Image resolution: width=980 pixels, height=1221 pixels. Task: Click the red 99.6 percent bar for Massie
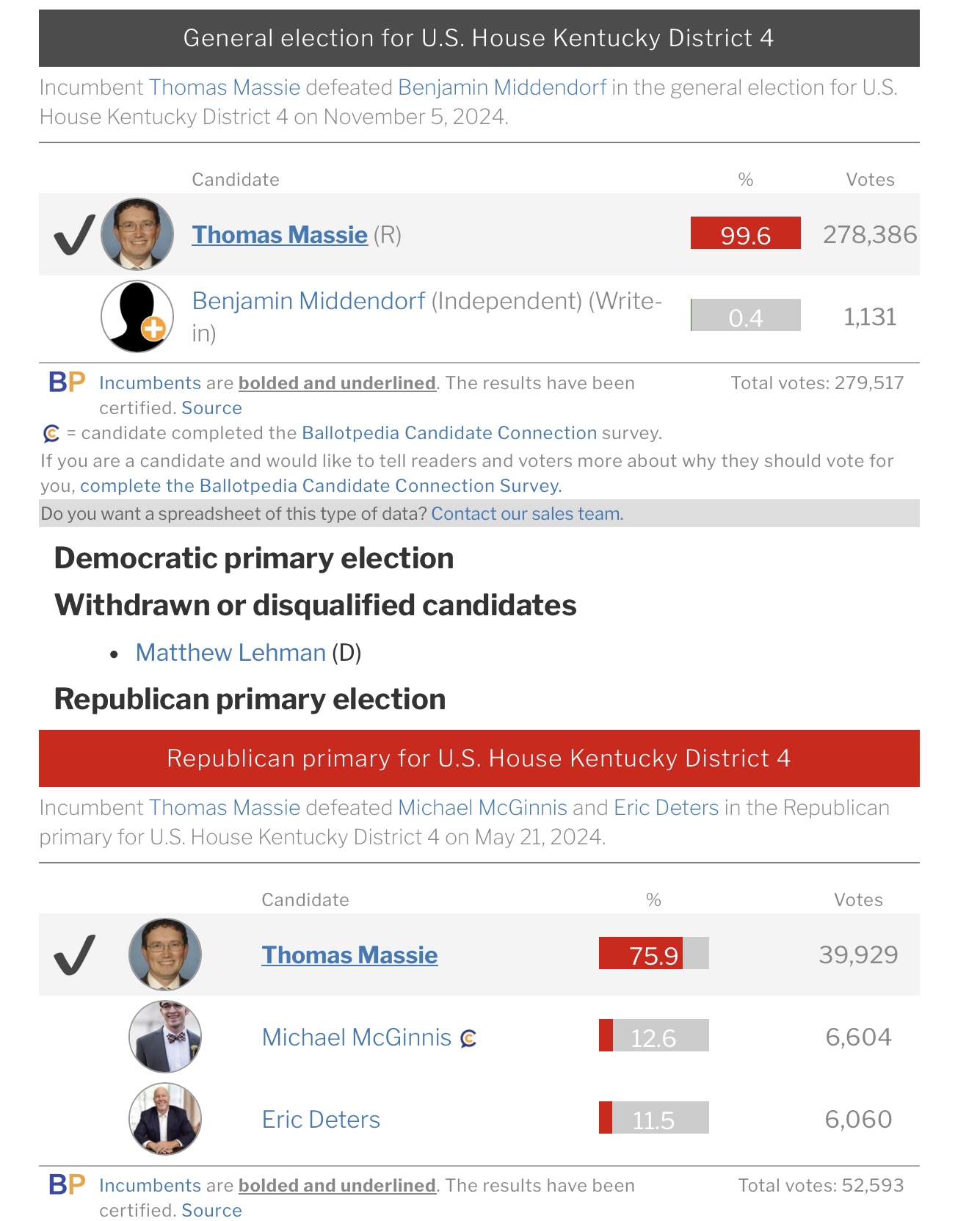[745, 233]
